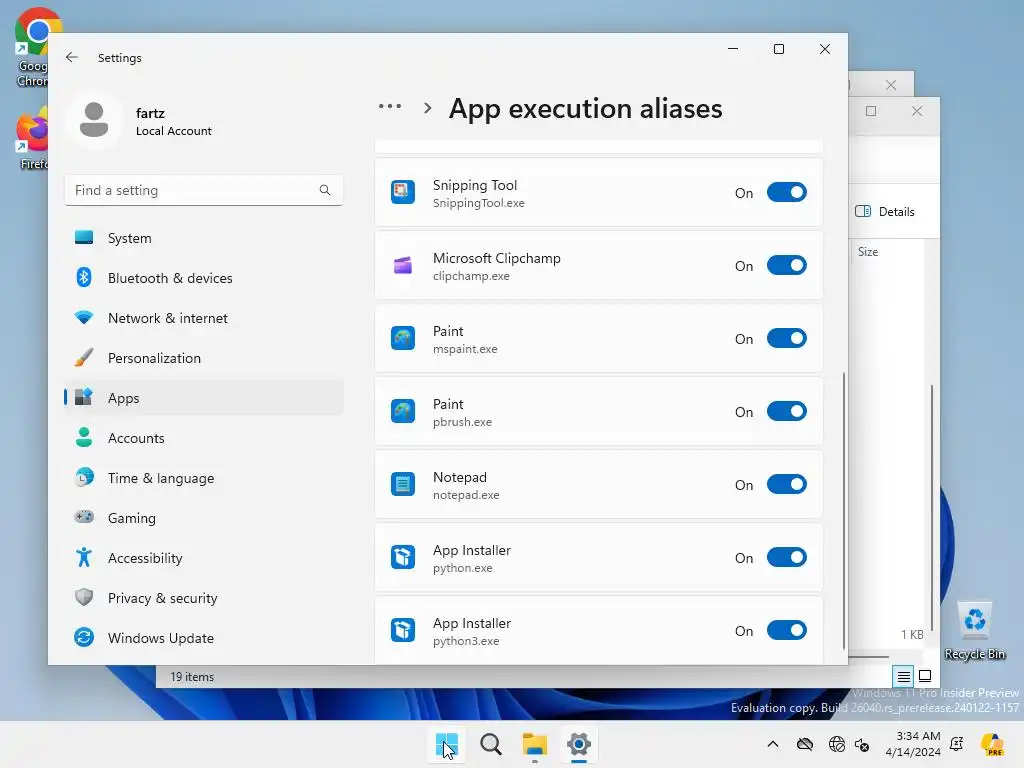This screenshot has height=768, width=1024.
Task: Switch File Explorer to large thumbnails view
Action: (925, 676)
